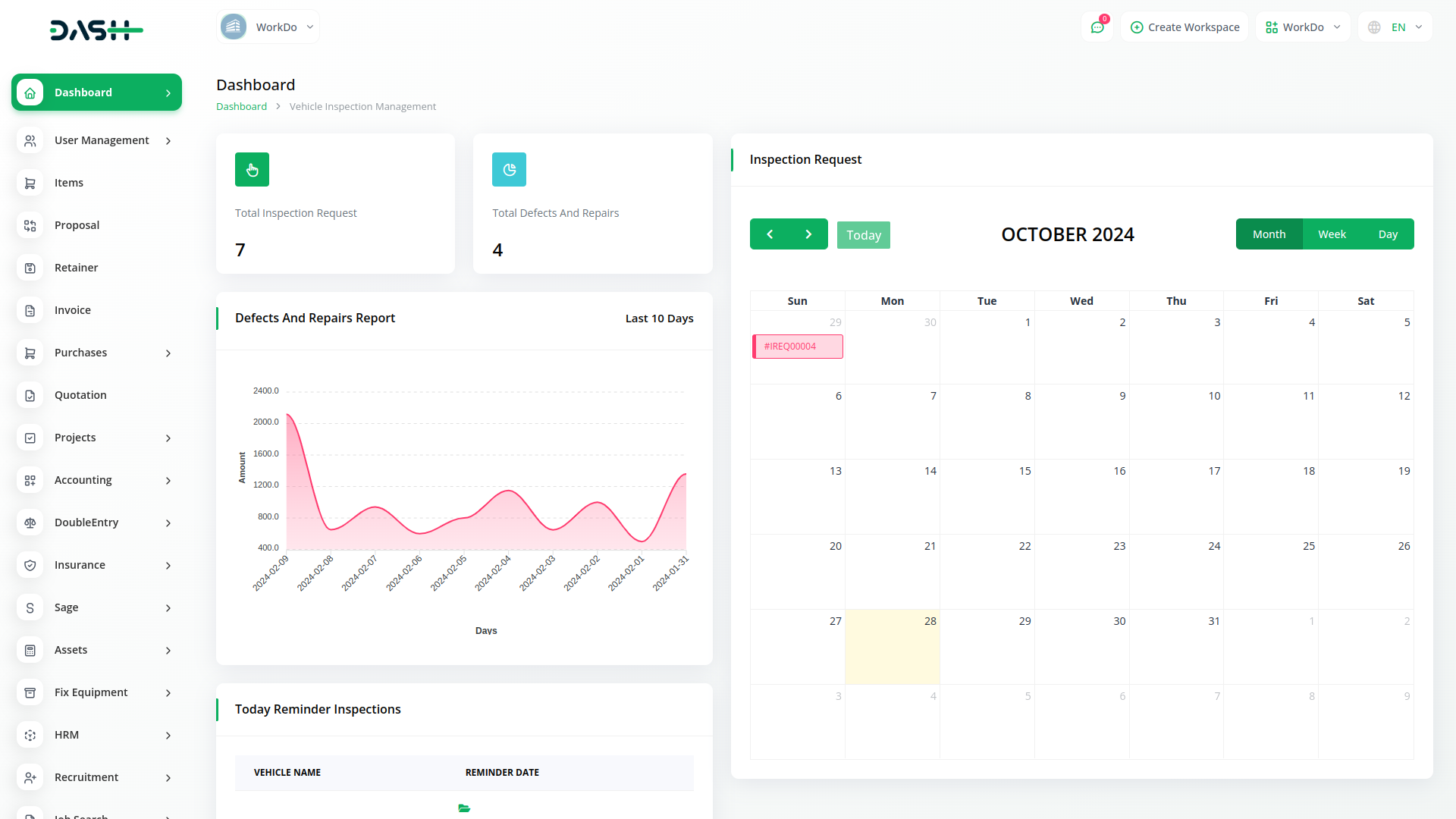1456x819 pixels.
Task: Go to previous month in calendar
Action: (x=770, y=234)
